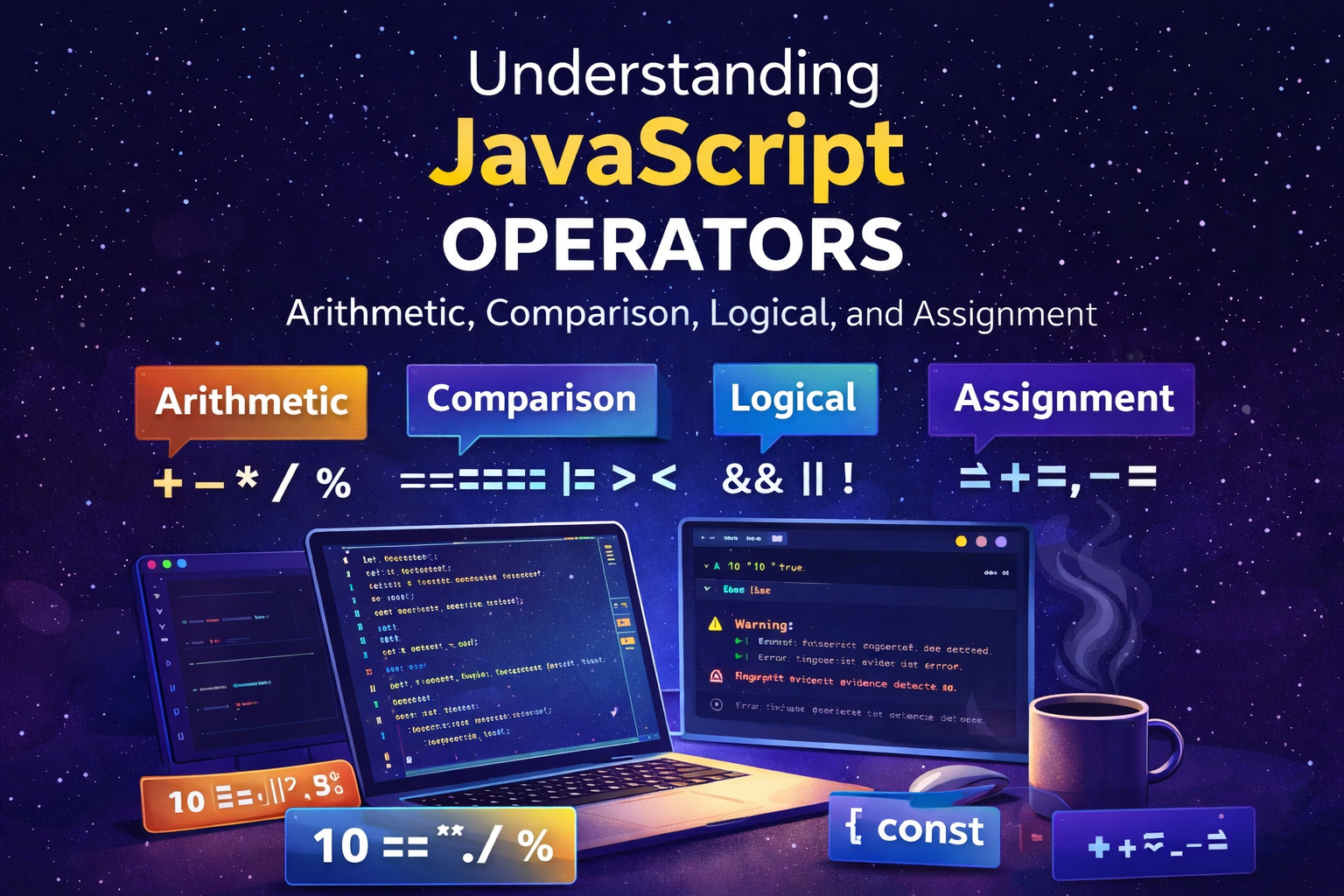Click the orange play icon in the laptop's right gutter
The image size is (1344, 896).
pyautogui.click(x=624, y=622)
